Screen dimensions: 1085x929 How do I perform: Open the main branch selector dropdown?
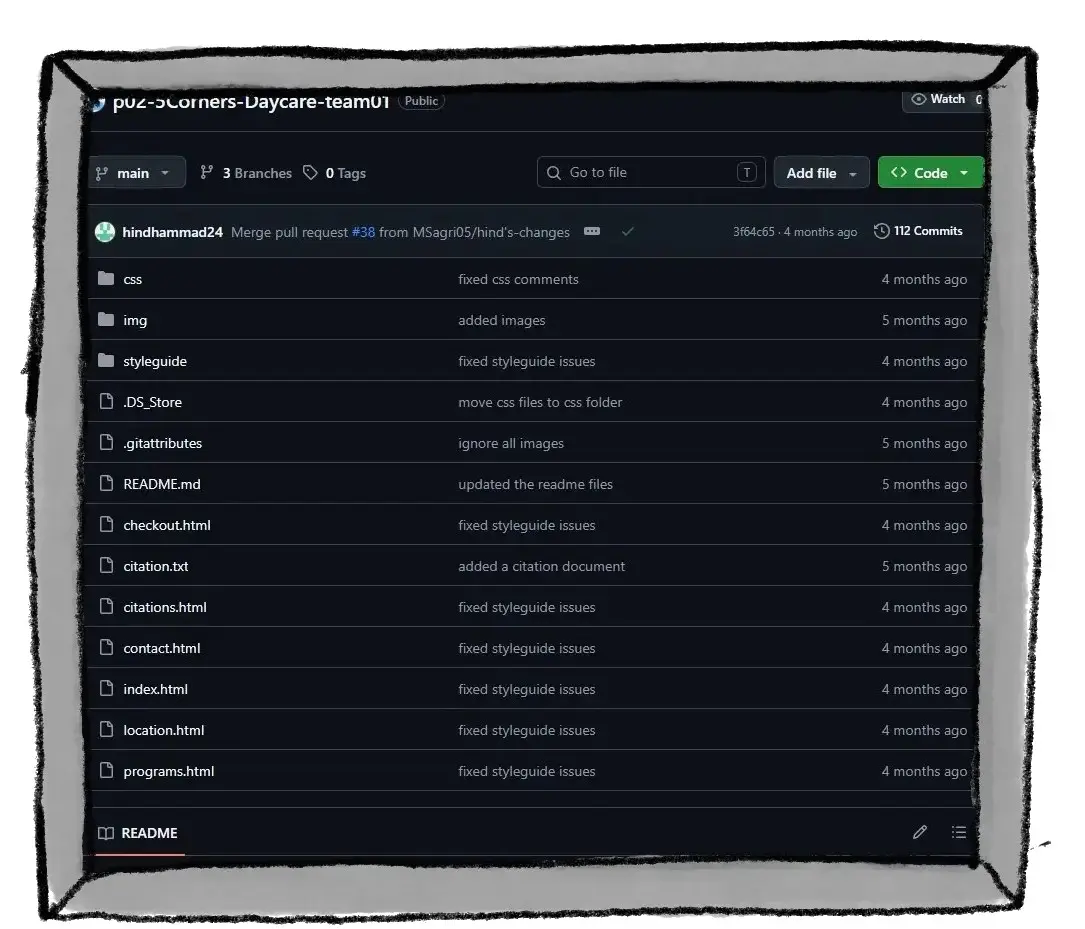click(x=137, y=172)
